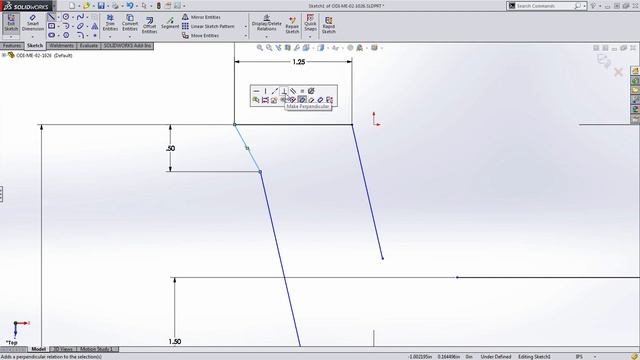Select the Arc sketch tool
Viewport: 640px width, 360px height.
pos(66,26)
